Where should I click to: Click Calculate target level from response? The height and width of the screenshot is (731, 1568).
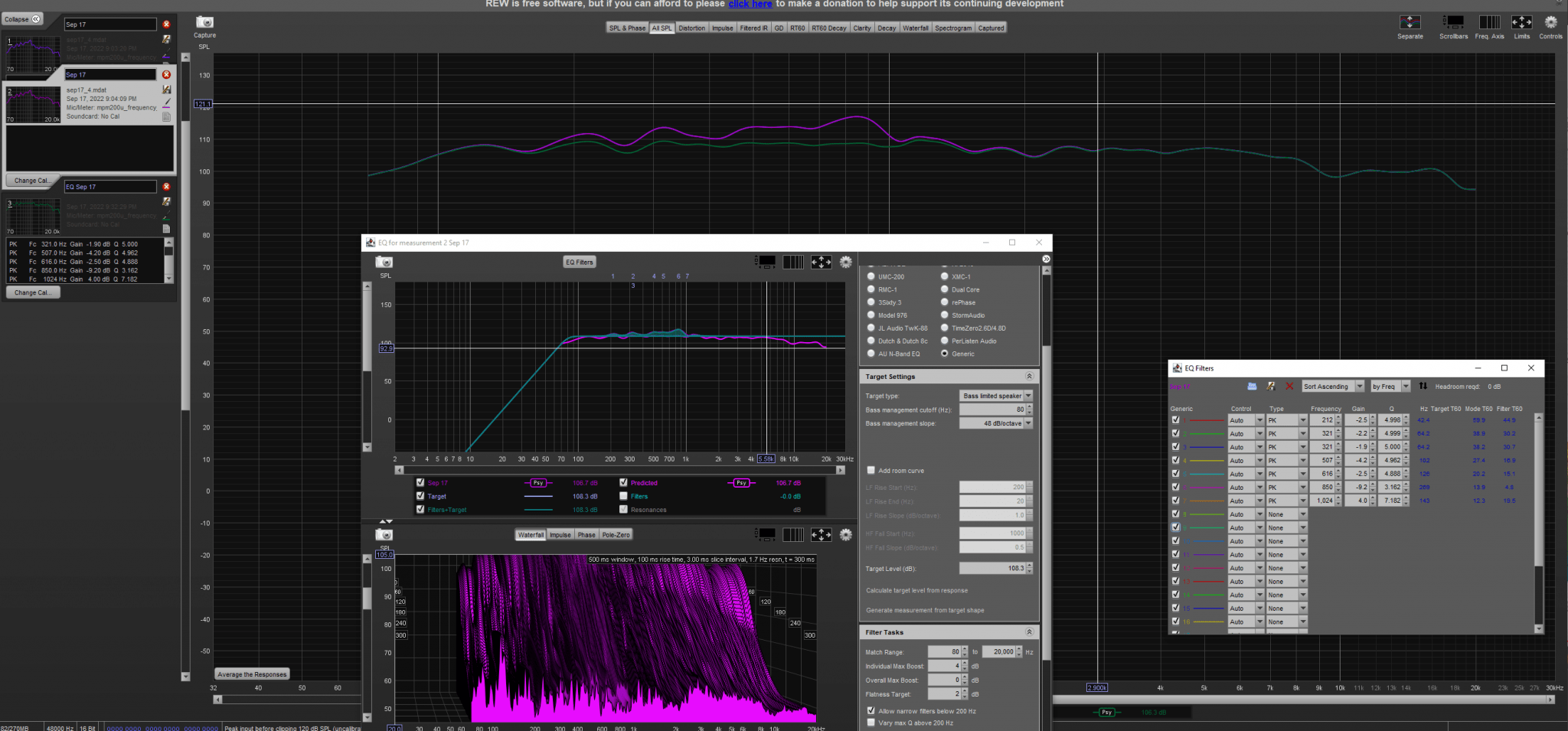click(916, 590)
